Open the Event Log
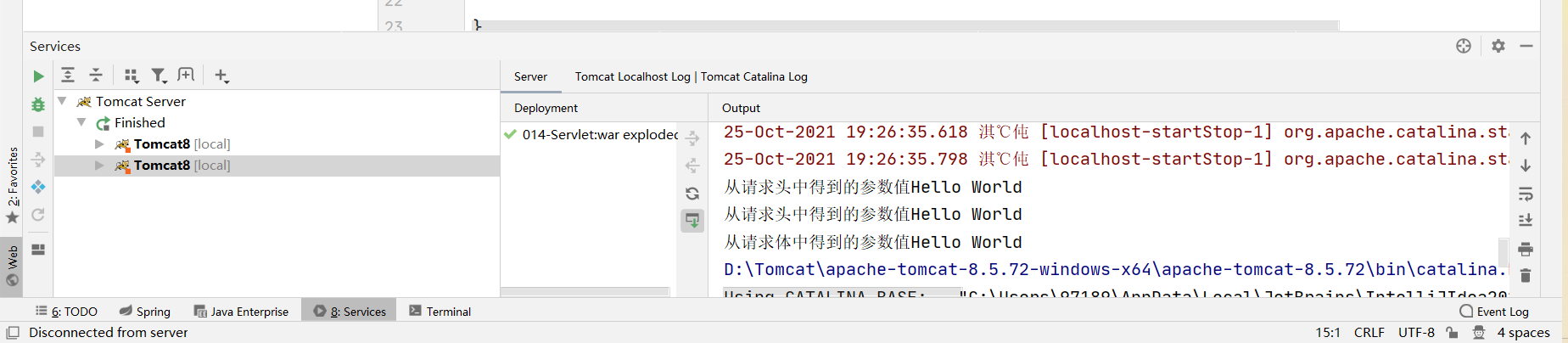Viewport: 1568px width, 343px height. coord(1494,312)
